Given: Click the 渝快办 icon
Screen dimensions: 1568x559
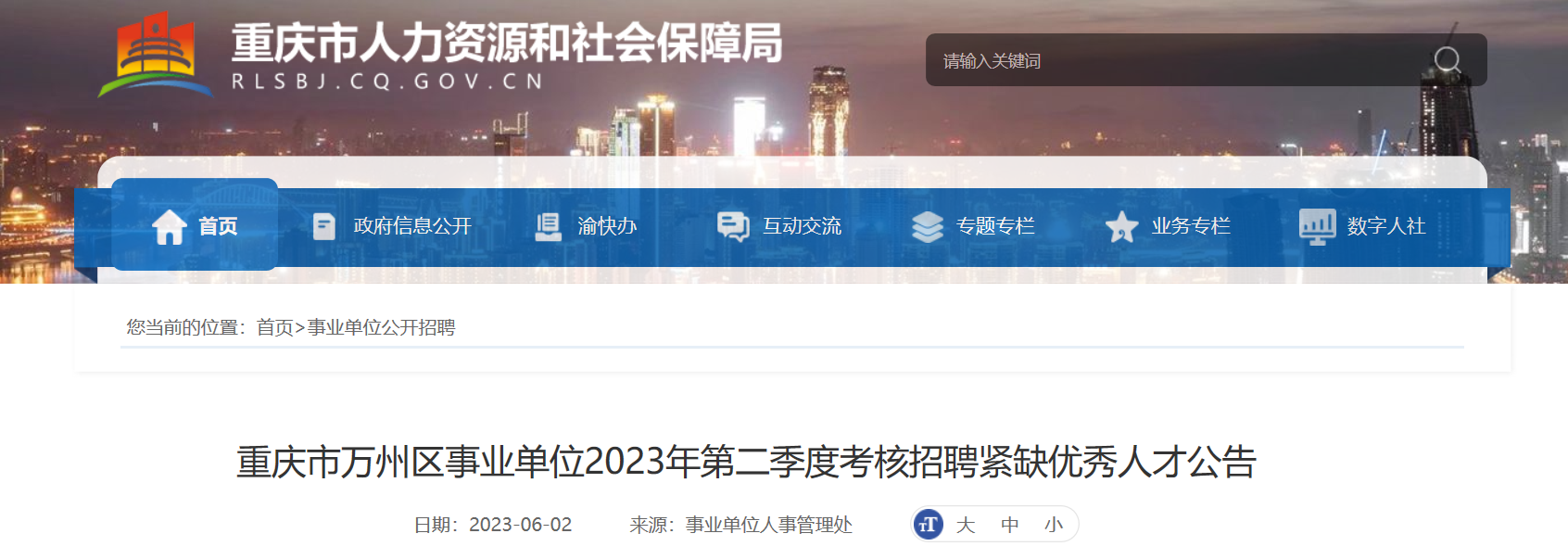Looking at the screenshot, I should pos(549,227).
